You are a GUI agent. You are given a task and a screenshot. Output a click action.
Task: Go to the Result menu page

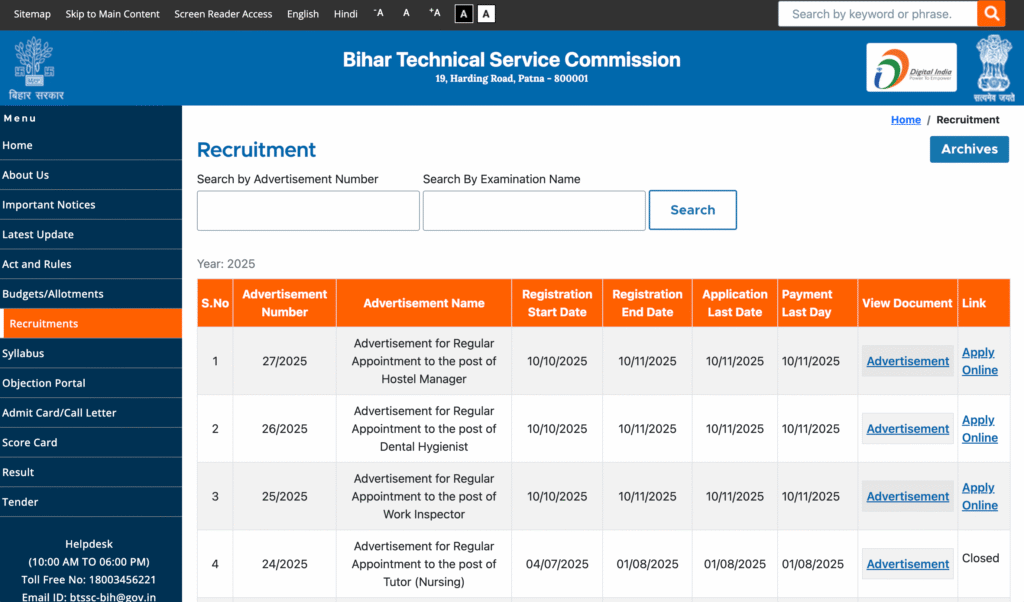pos(18,472)
